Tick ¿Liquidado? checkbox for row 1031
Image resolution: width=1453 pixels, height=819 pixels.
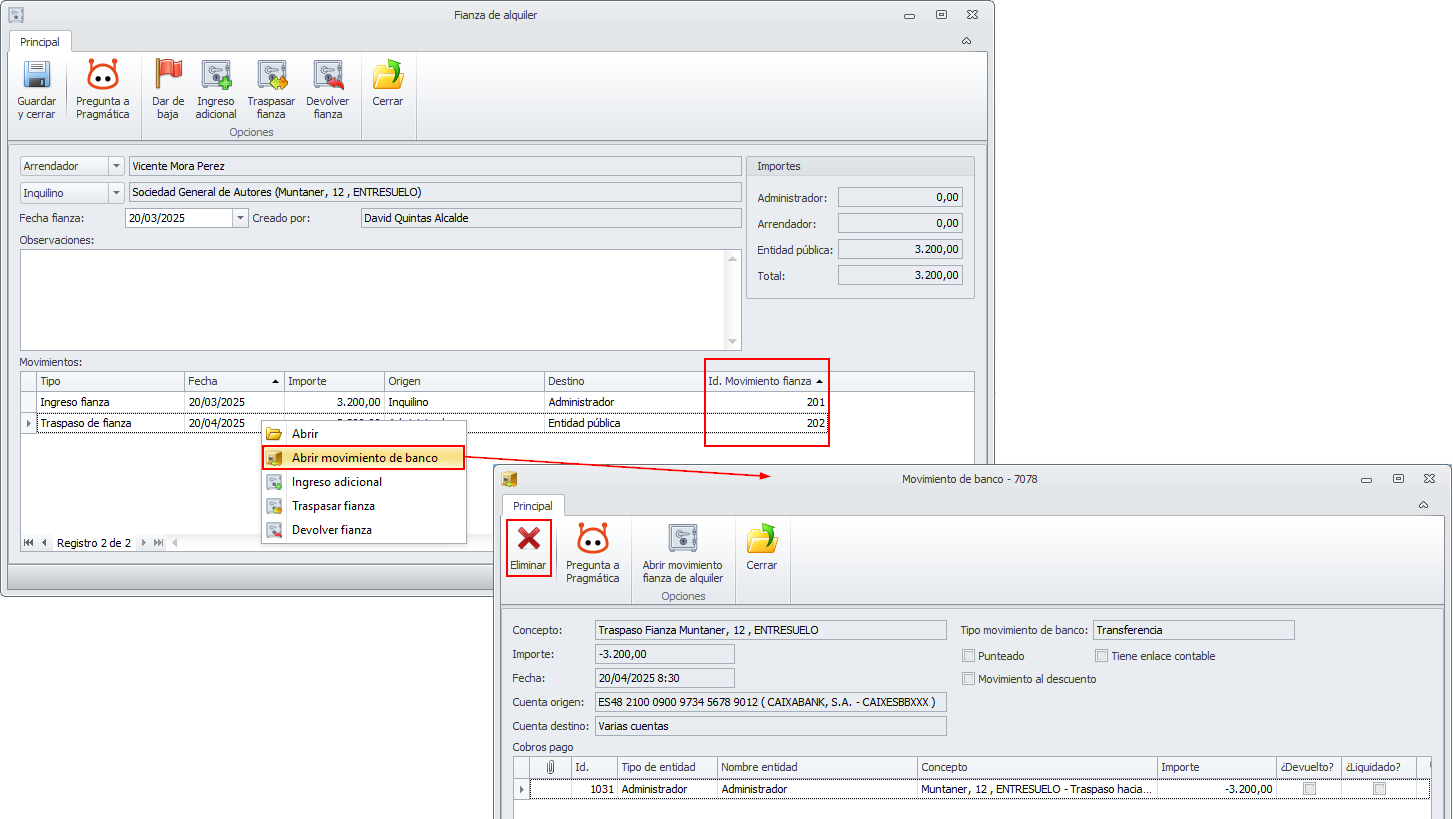[x=1380, y=789]
